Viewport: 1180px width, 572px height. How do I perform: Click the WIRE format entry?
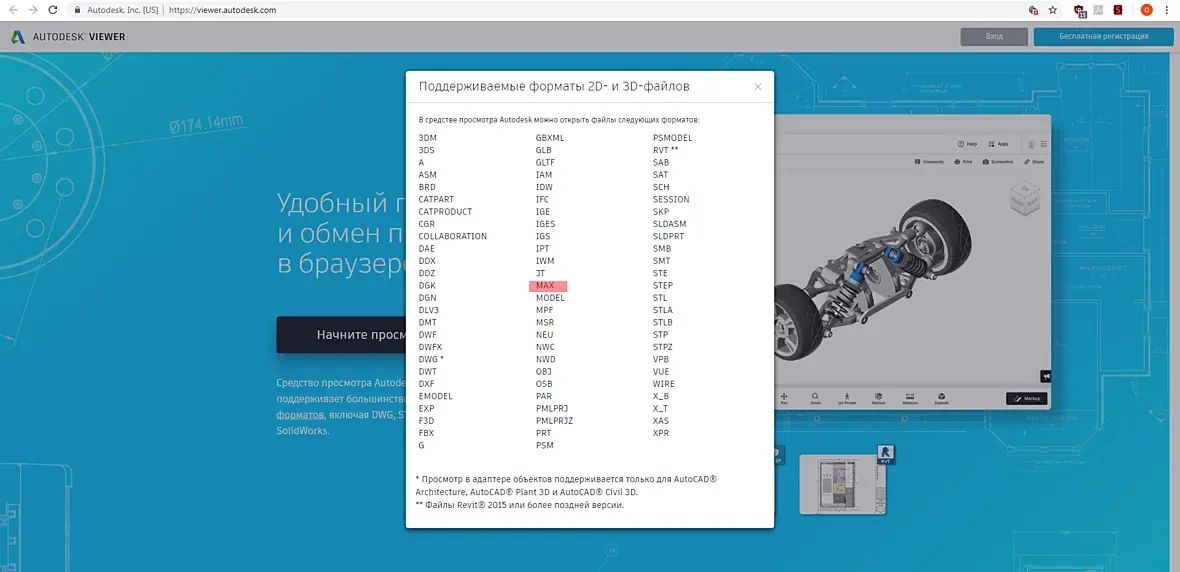[664, 384]
